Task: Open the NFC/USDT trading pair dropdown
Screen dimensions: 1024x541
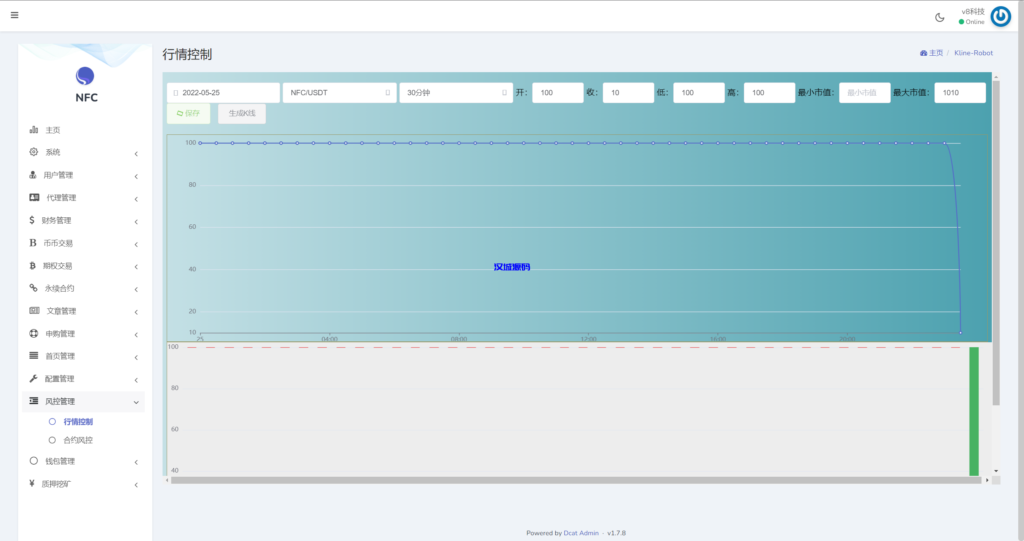Action: (x=339, y=93)
